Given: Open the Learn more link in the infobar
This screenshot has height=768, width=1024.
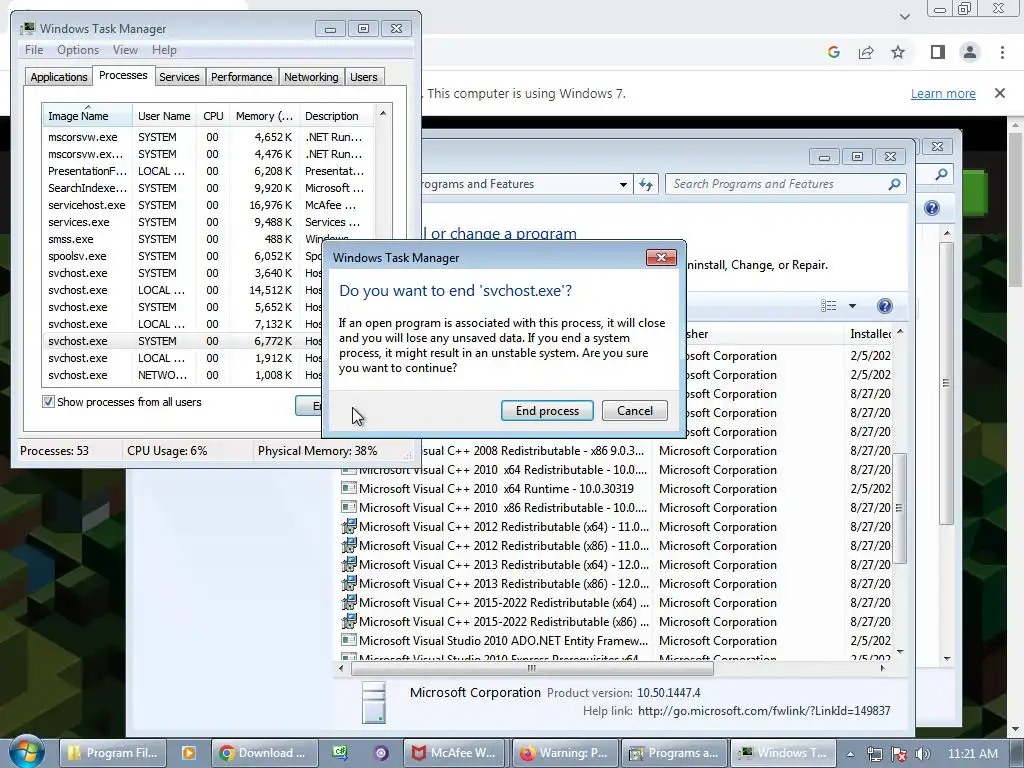Looking at the screenshot, I should click(x=943, y=93).
